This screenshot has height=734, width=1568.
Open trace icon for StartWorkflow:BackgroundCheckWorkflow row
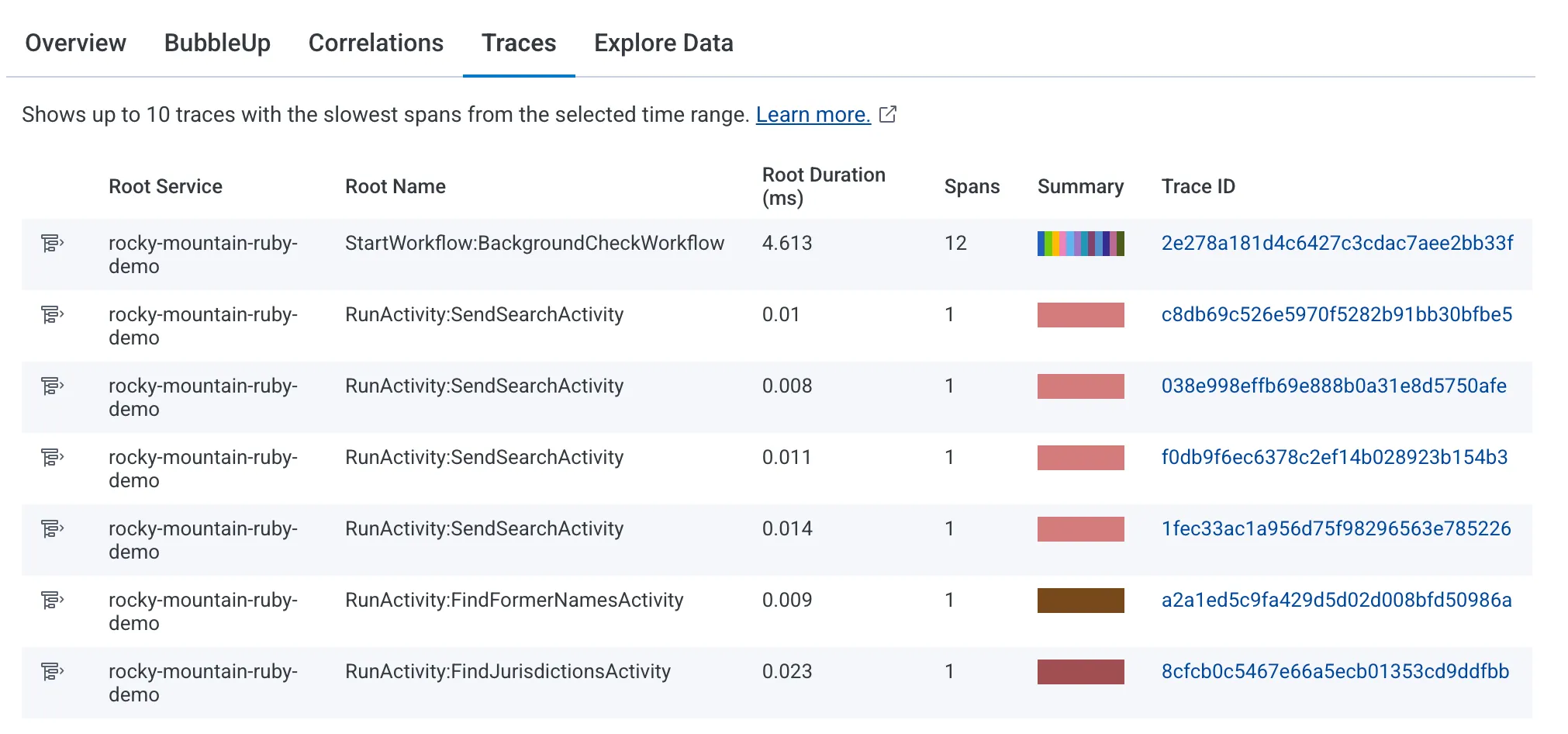tap(52, 244)
